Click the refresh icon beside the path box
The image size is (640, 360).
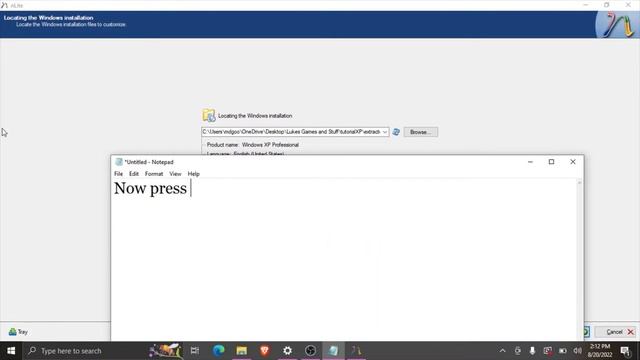tap(396, 132)
